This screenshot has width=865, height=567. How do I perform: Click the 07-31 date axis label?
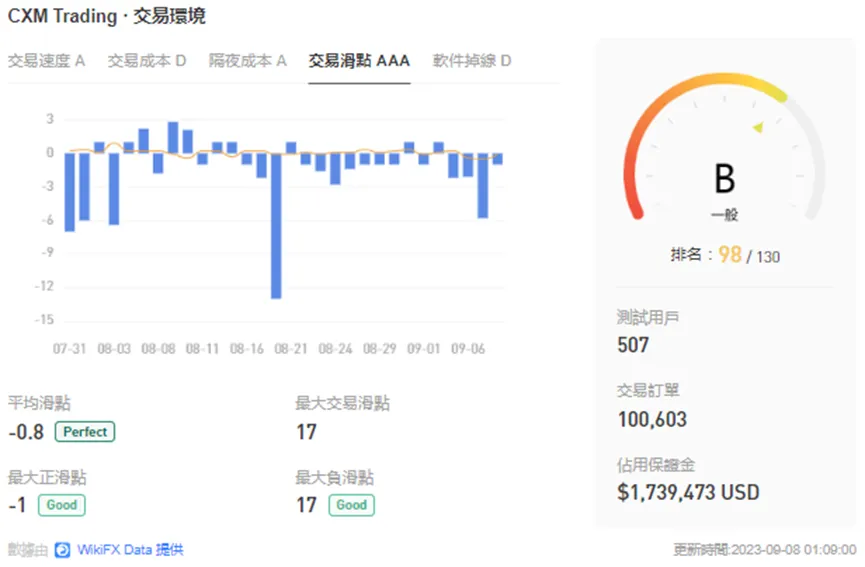70,349
